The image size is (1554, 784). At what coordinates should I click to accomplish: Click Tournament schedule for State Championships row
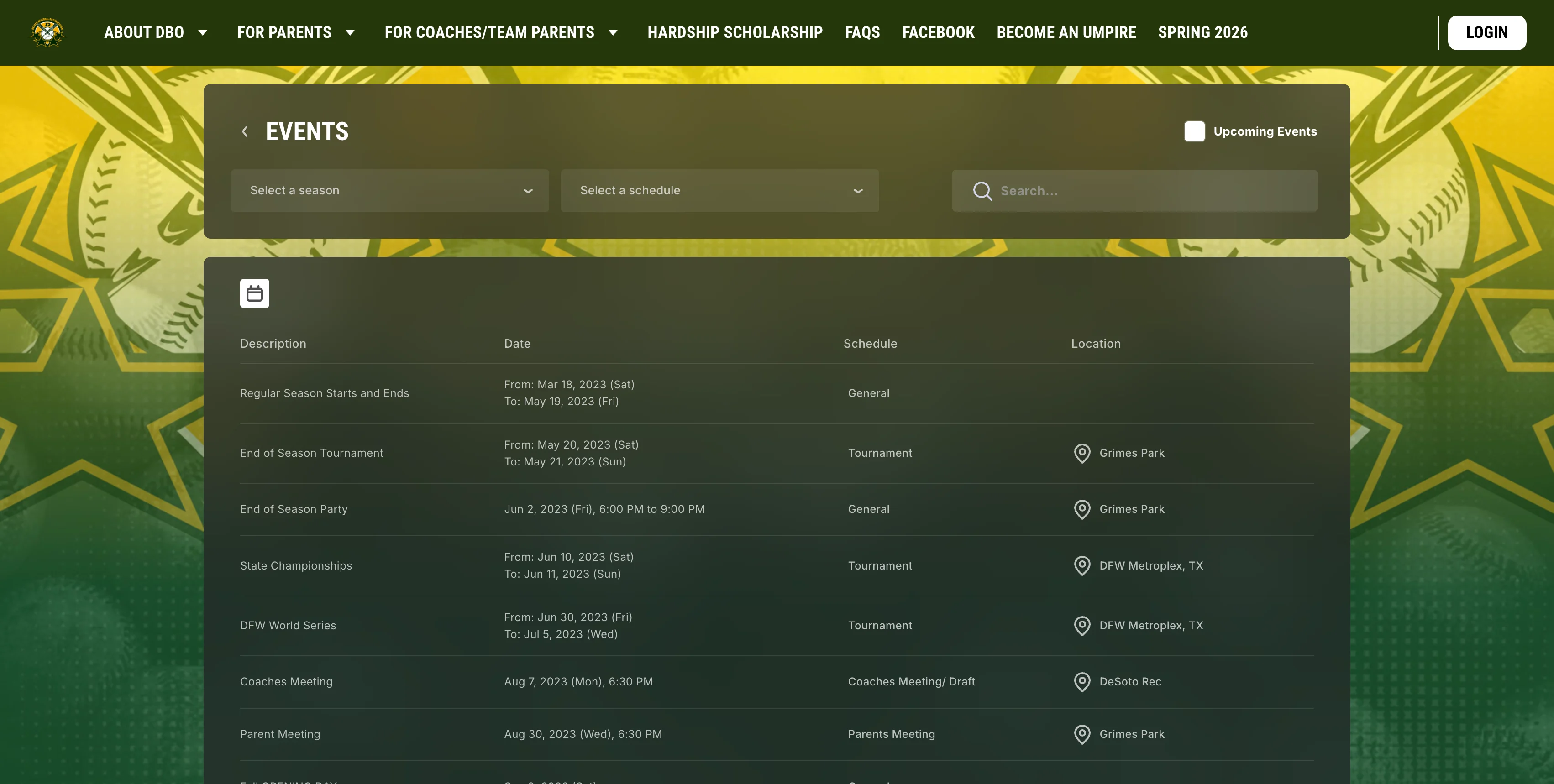point(880,566)
